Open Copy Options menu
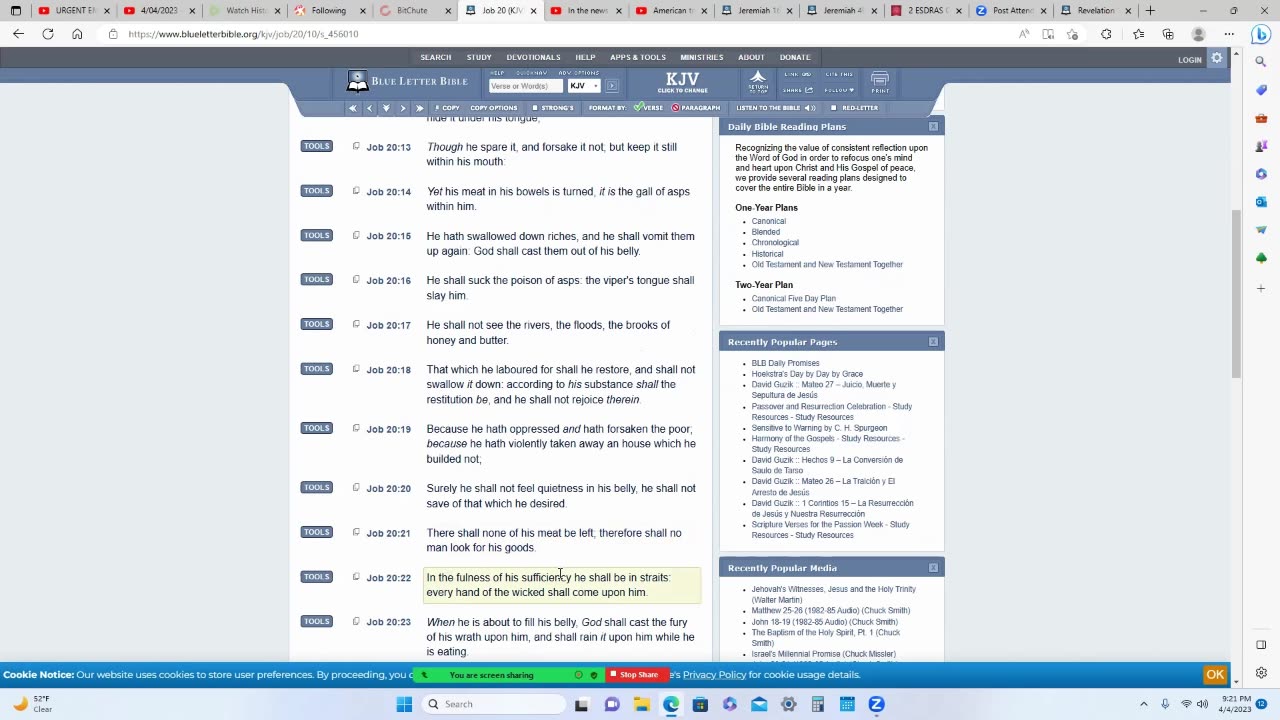This screenshot has width=1280, height=720. (x=493, y=108)
